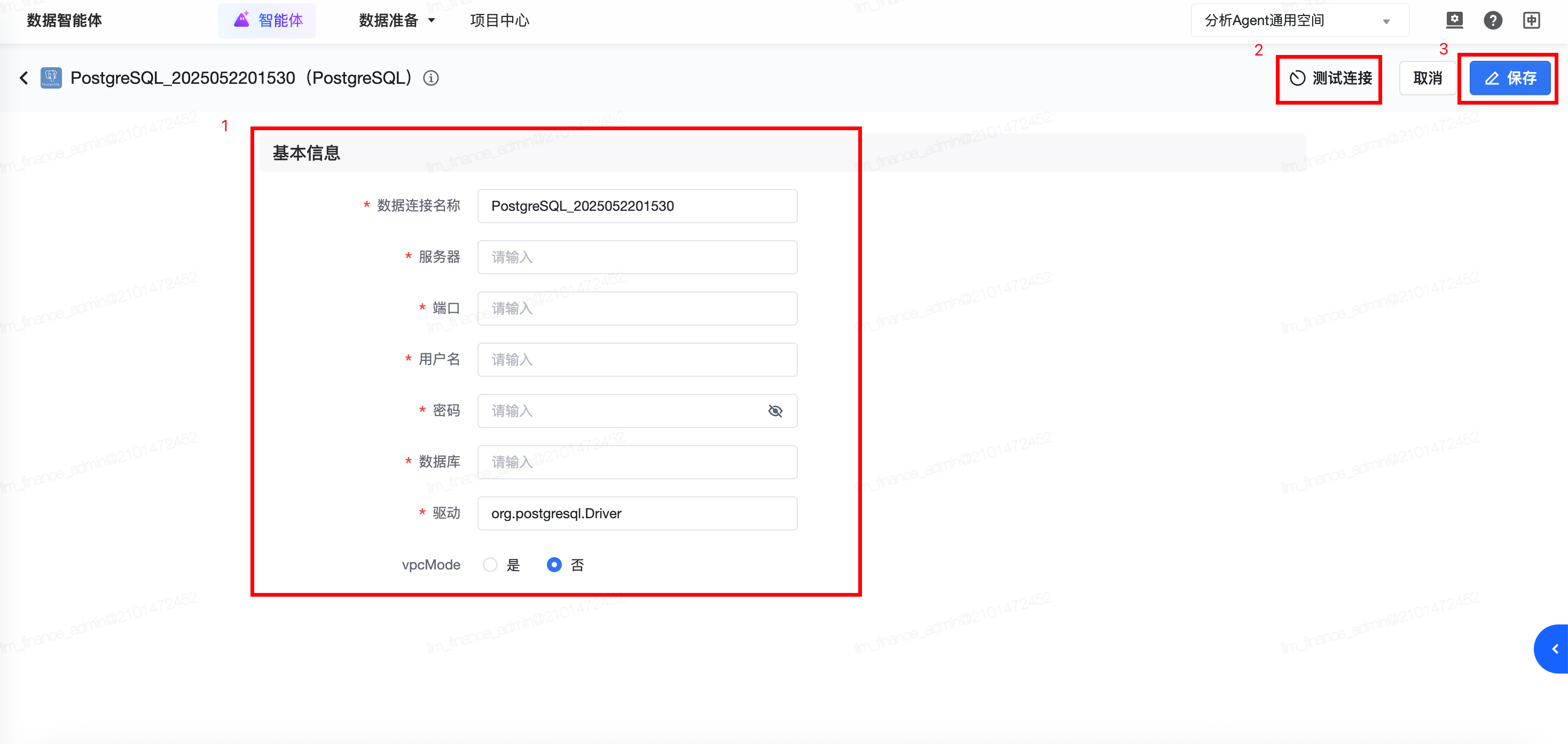Viewport: 1568px width, 744px height.
Task: Open the 分析Agent通用空间 workspace dropdown
Action: coord(1299,21)
